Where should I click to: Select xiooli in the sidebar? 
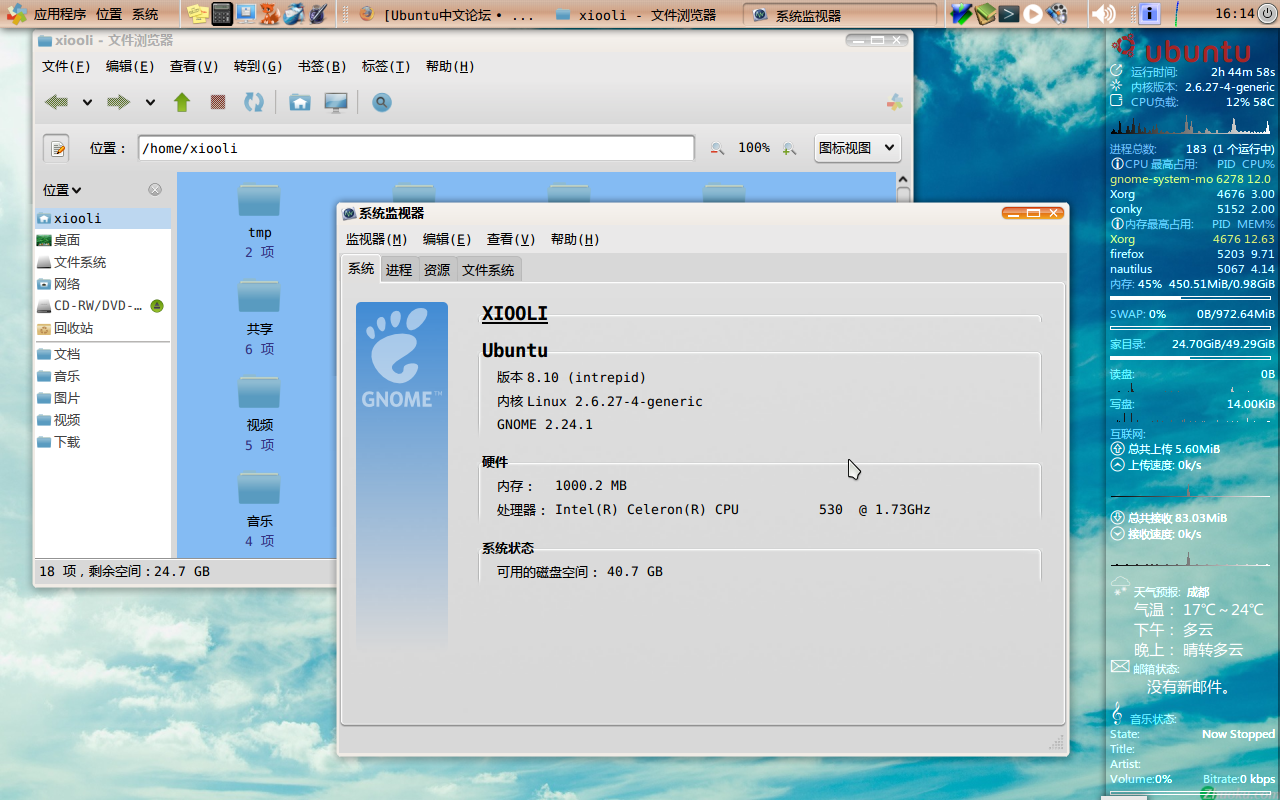coord(102,218)
